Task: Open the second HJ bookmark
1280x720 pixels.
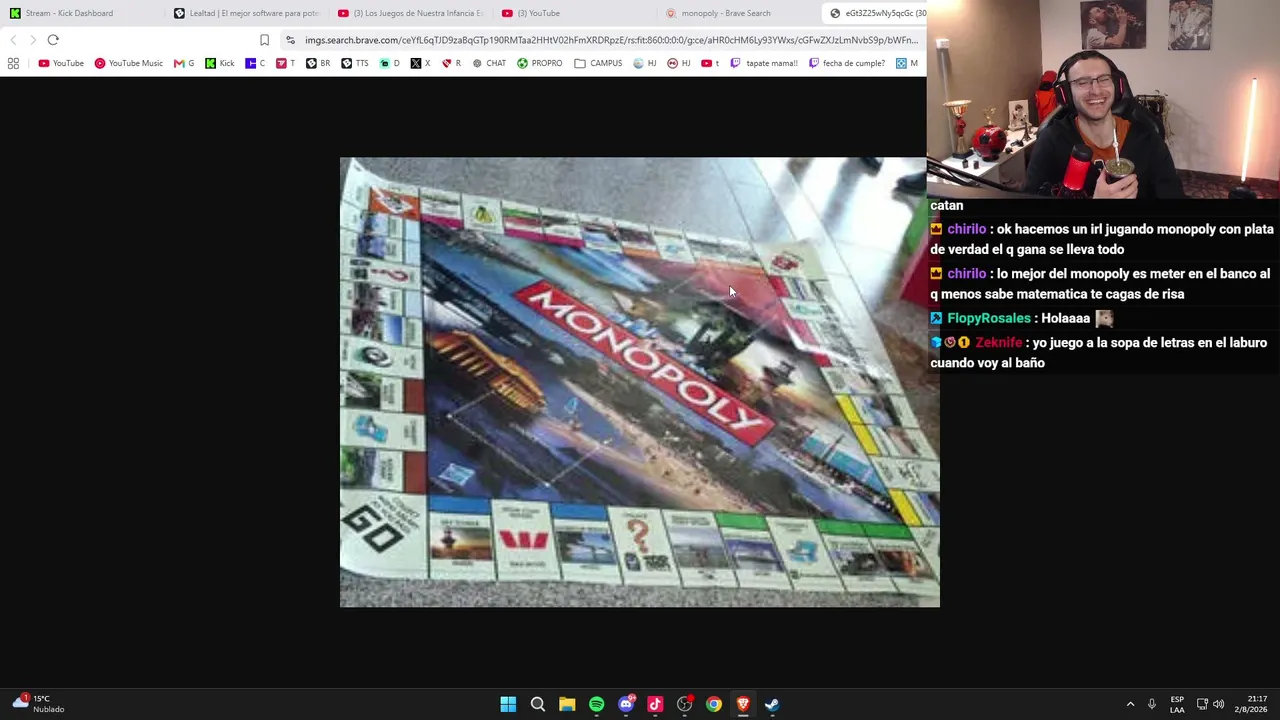Action: pos(679,63)
